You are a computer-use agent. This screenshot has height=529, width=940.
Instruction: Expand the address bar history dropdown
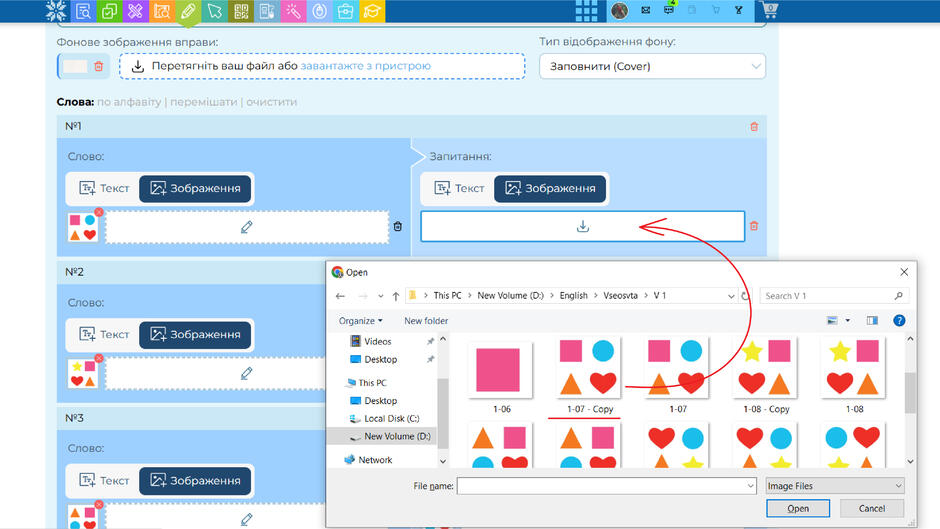[731, 296]
